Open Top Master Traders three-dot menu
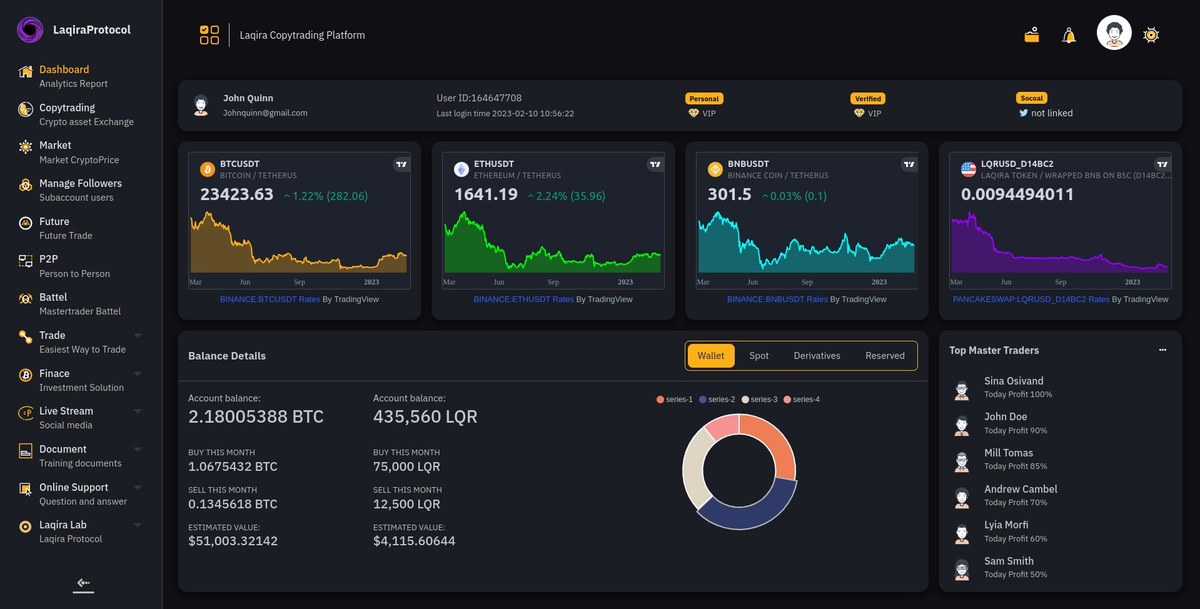The width and height of the screenshot is (1200, 609). (1162, 351)
